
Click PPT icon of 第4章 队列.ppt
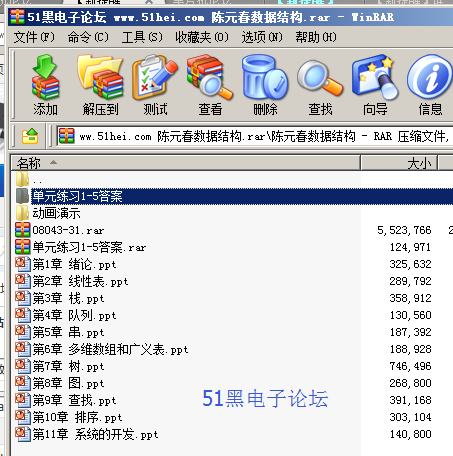pos(22,315)
